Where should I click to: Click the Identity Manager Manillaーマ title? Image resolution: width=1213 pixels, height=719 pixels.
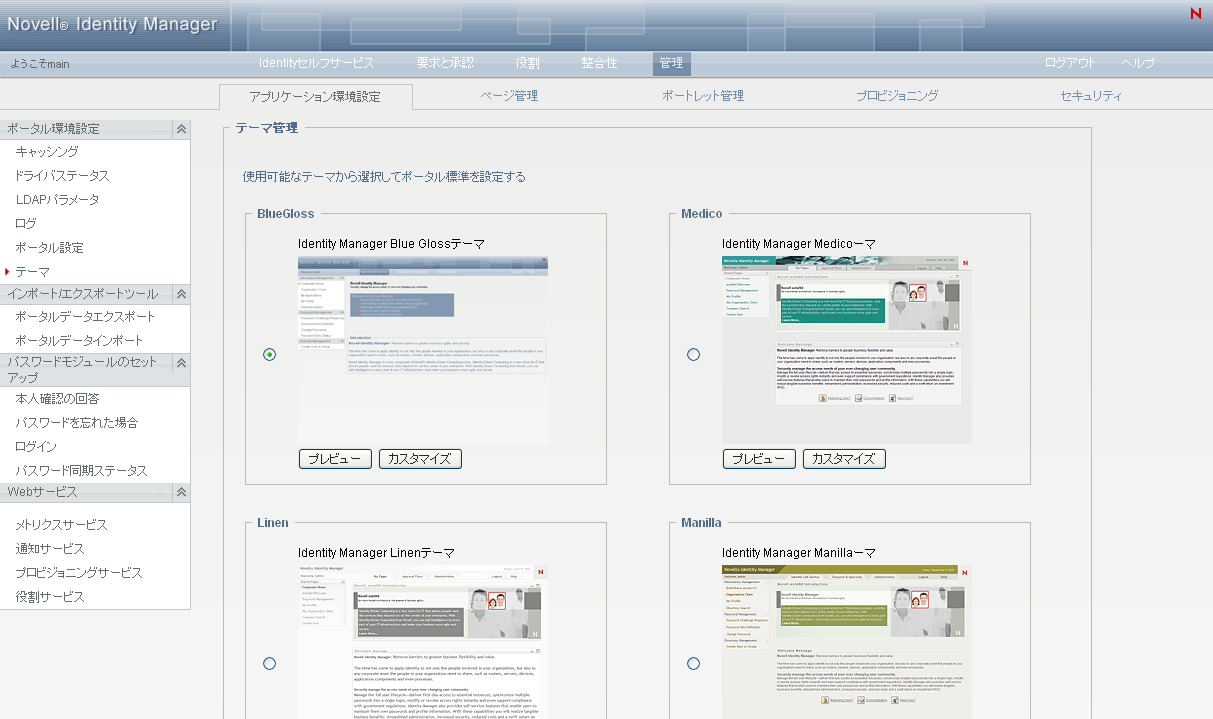(x=799, y=553)
